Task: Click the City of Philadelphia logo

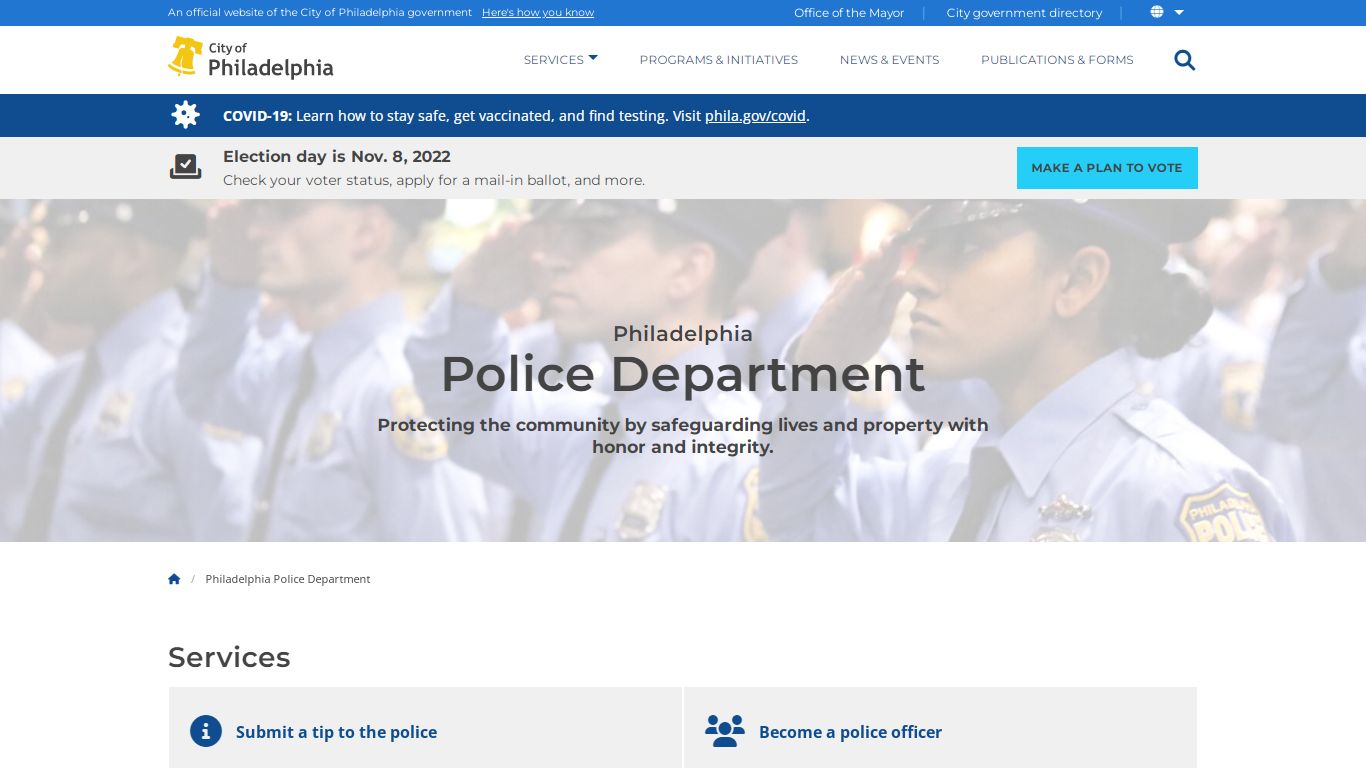Action: [x=250, y=58]
